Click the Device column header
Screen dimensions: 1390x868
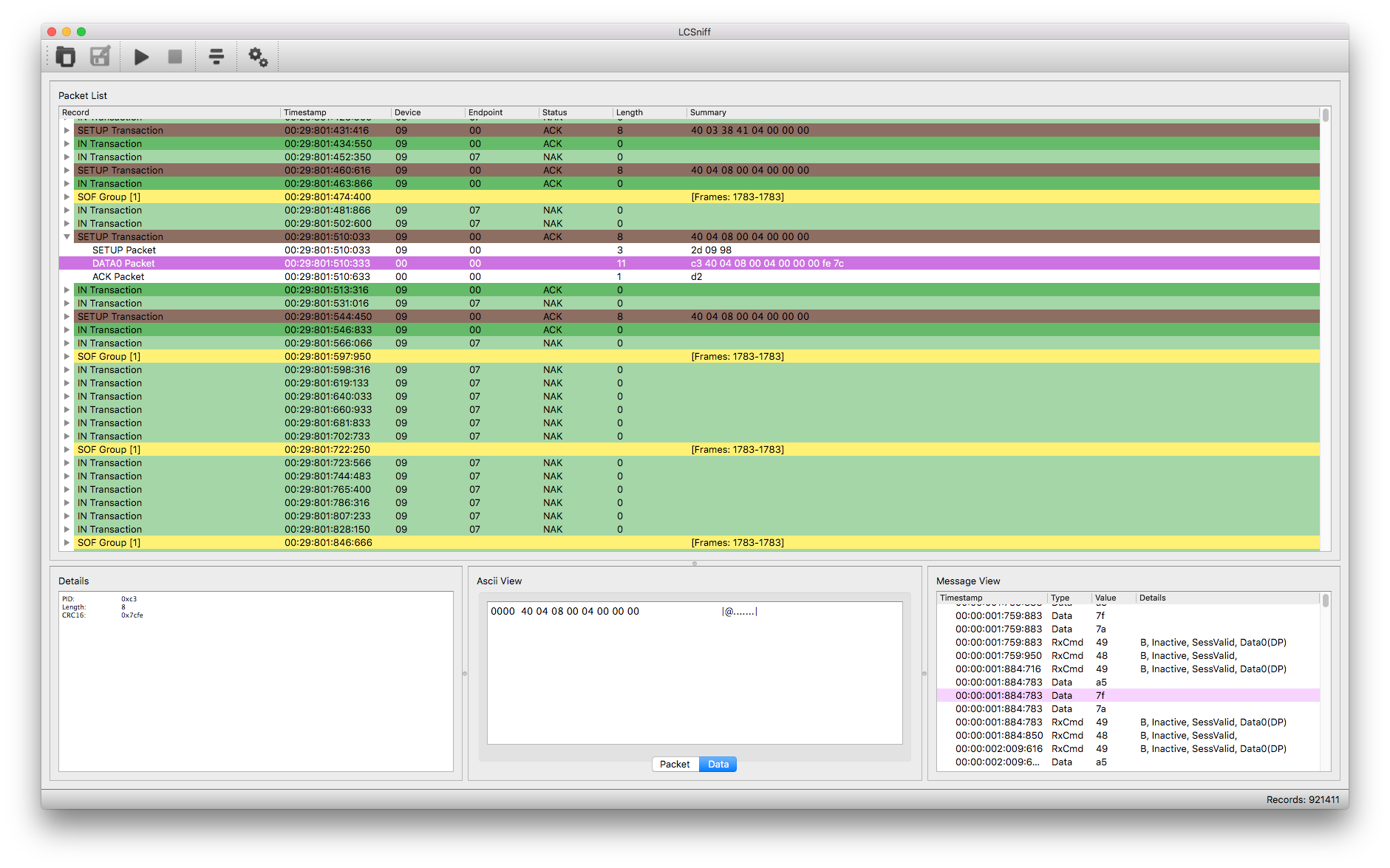pos(429,112)
